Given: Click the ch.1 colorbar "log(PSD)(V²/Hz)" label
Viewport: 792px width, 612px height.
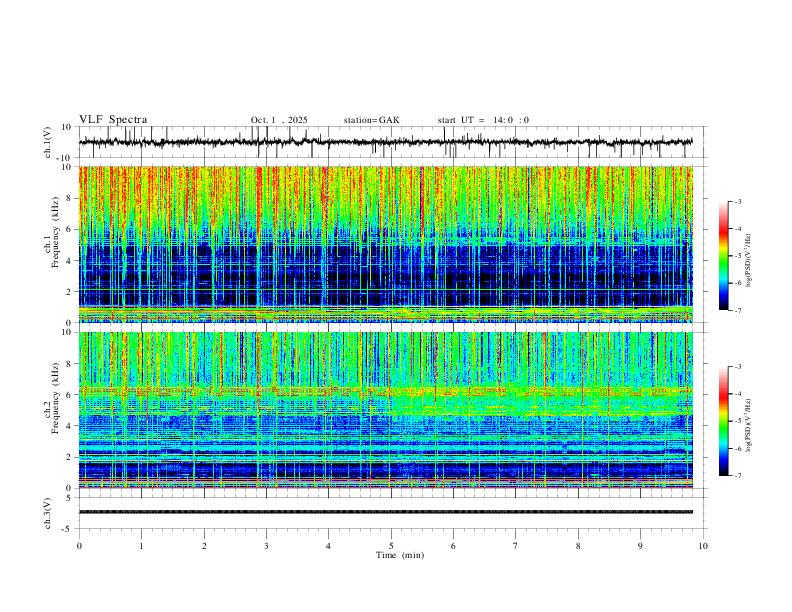Looking at the screenshot, I should (x=749, y=261).
